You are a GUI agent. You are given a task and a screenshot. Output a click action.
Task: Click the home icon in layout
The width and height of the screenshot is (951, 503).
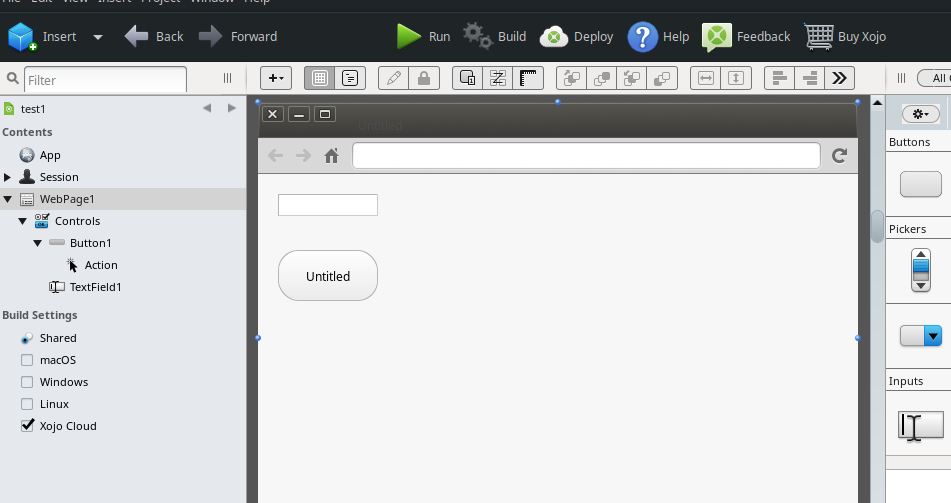pyautogui.click(x=331, y=156)
